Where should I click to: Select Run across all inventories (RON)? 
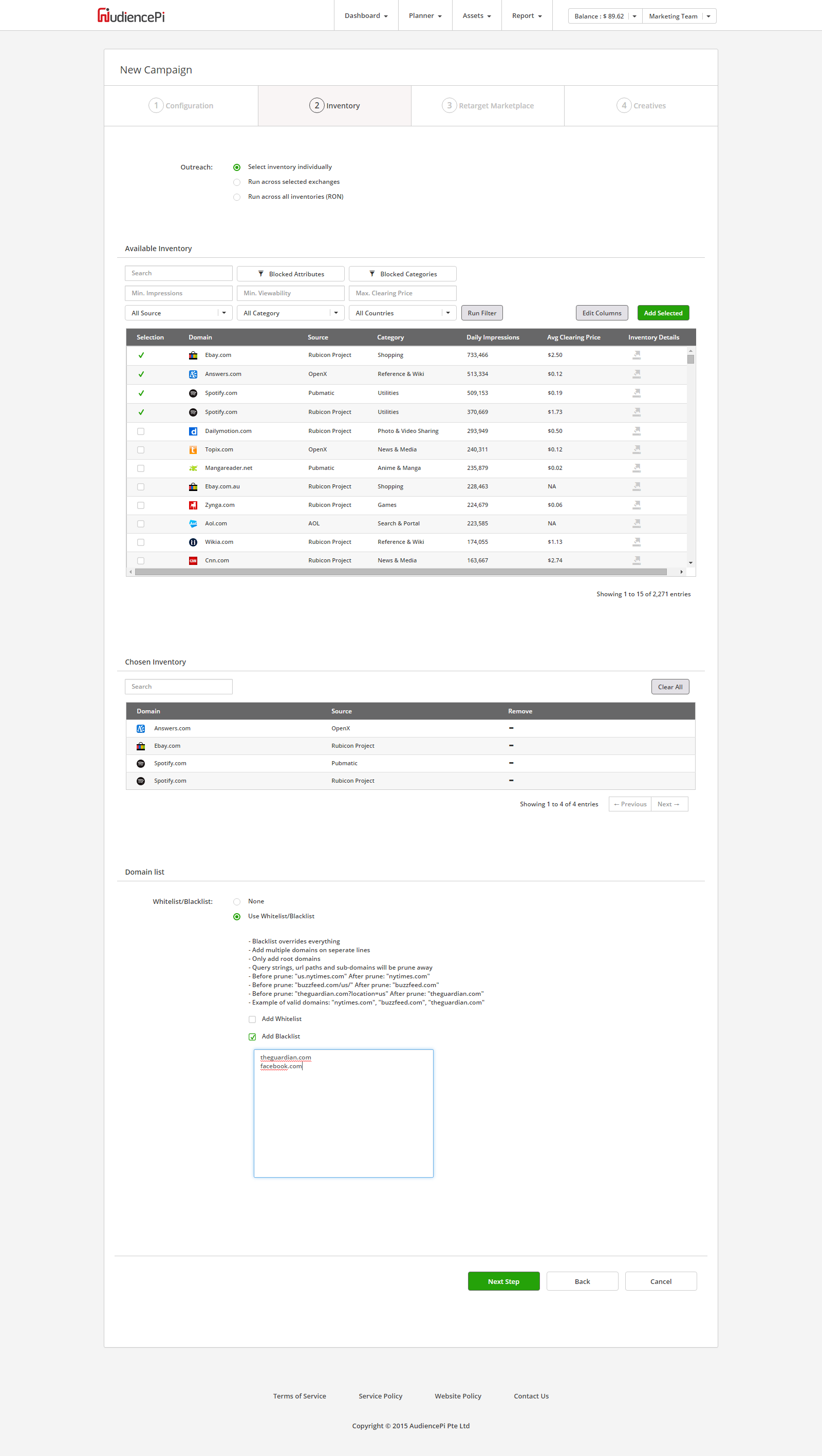(x=237, y=197)
